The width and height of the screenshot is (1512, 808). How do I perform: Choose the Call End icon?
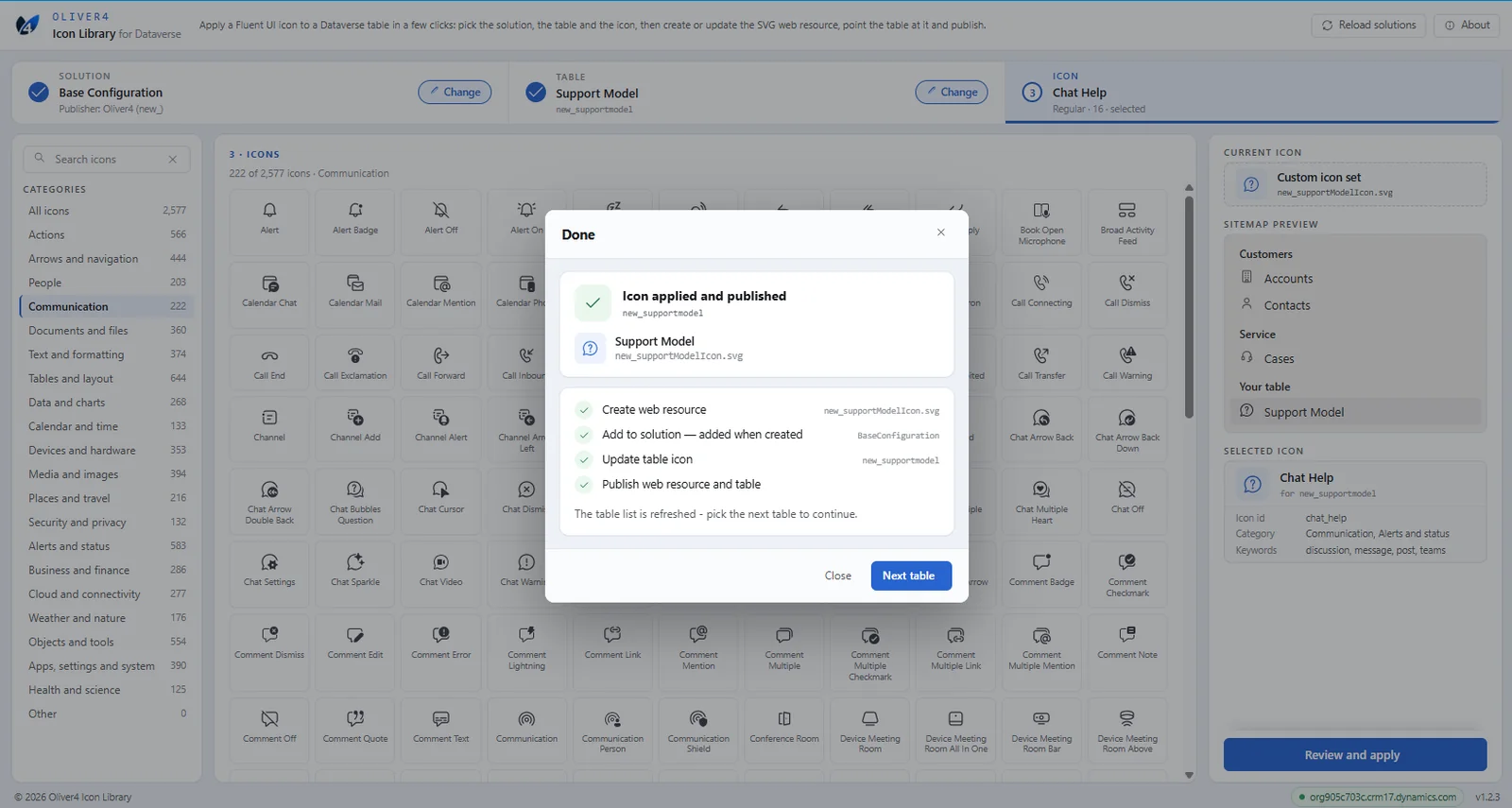pyautogui.click(x=269, y=362)
